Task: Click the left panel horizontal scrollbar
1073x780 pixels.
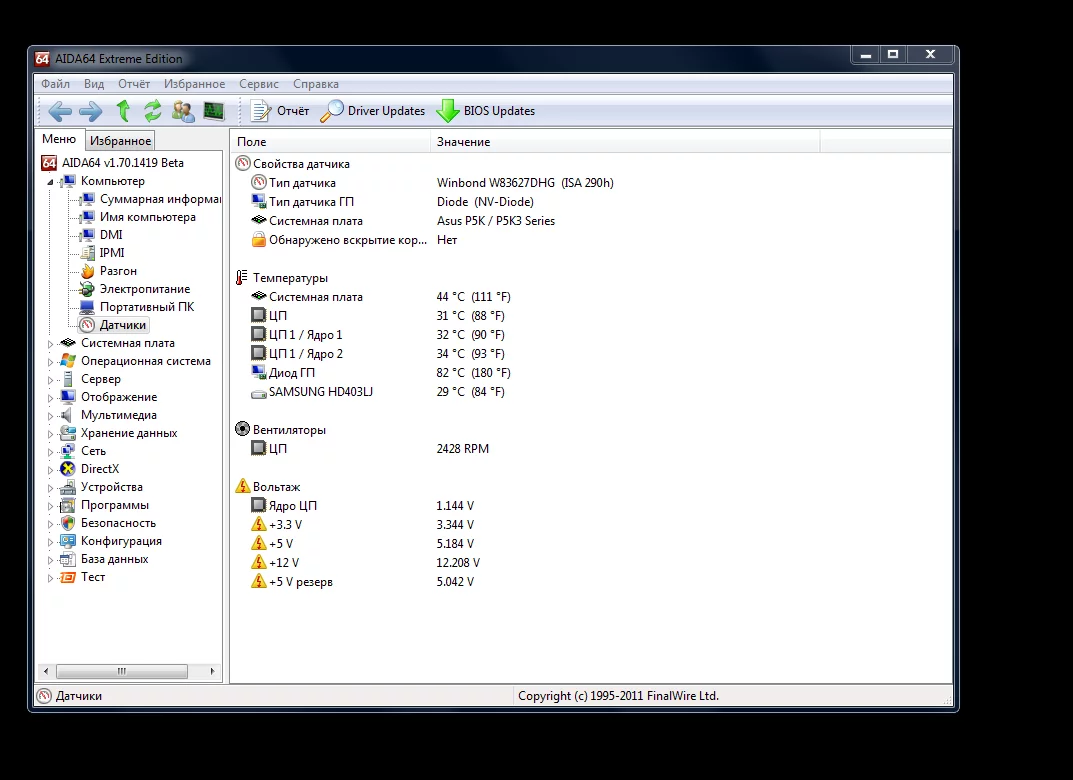Action: pyautogui.click(x=122, y=671)
